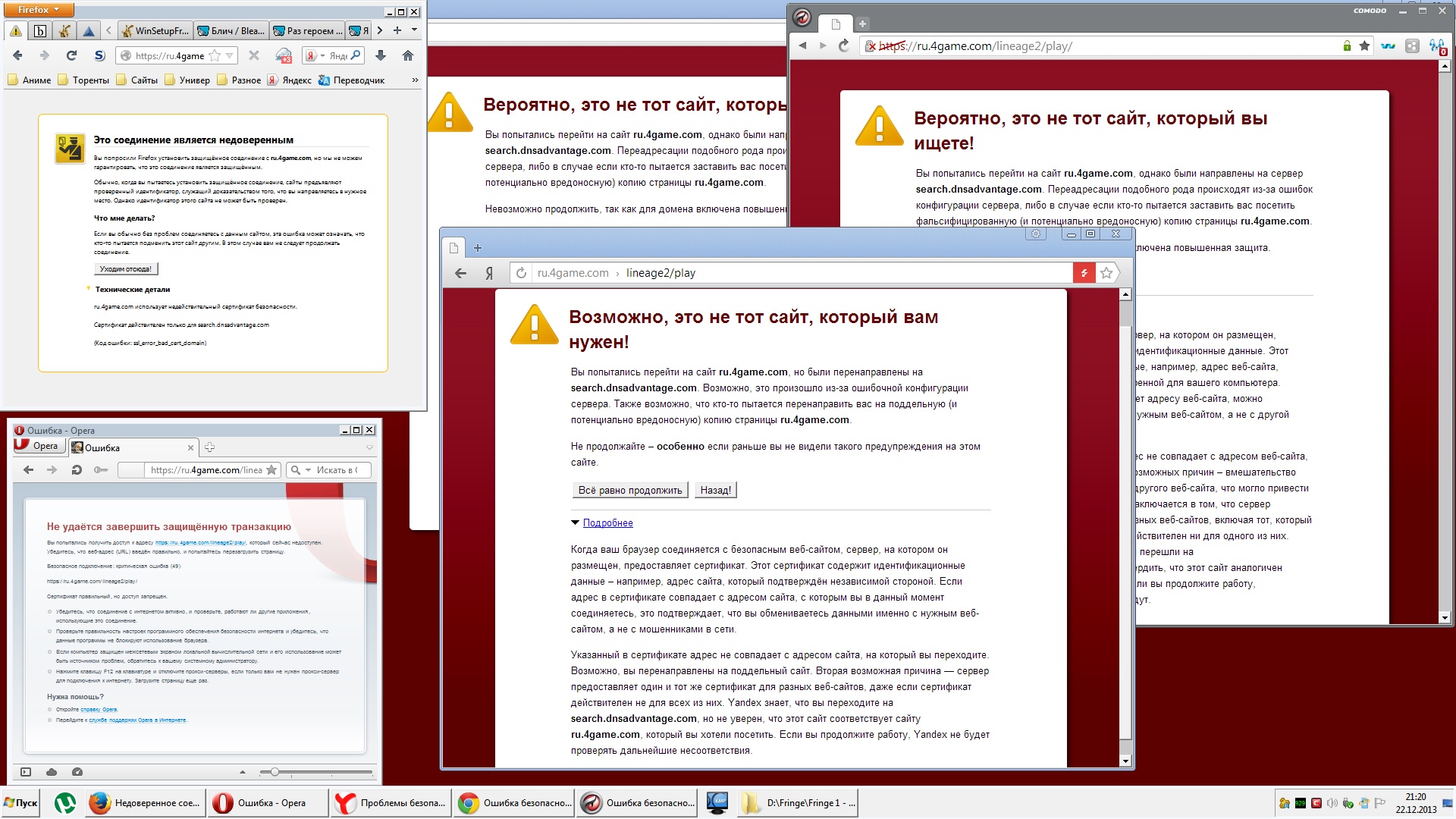Click Firefox forward arrow button

click(44, 55)
